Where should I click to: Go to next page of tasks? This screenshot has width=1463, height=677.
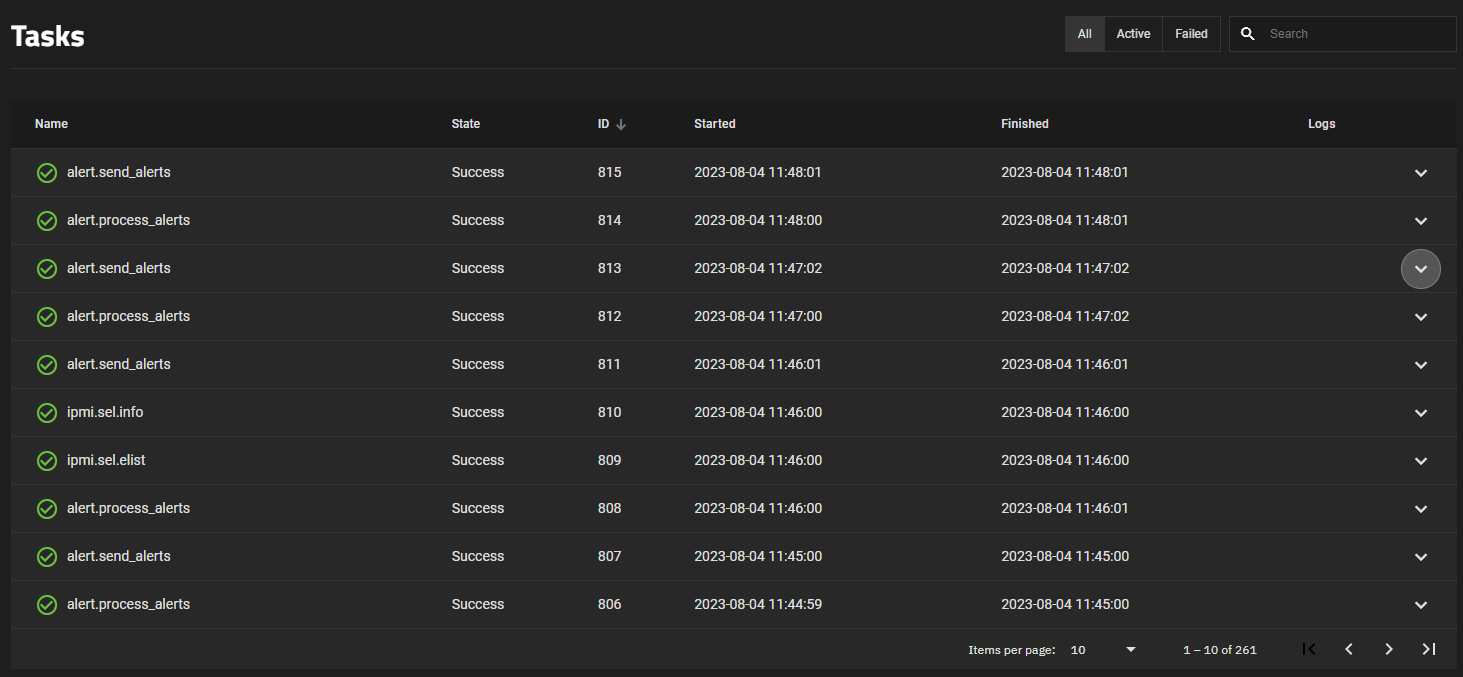pos(1389,649)
